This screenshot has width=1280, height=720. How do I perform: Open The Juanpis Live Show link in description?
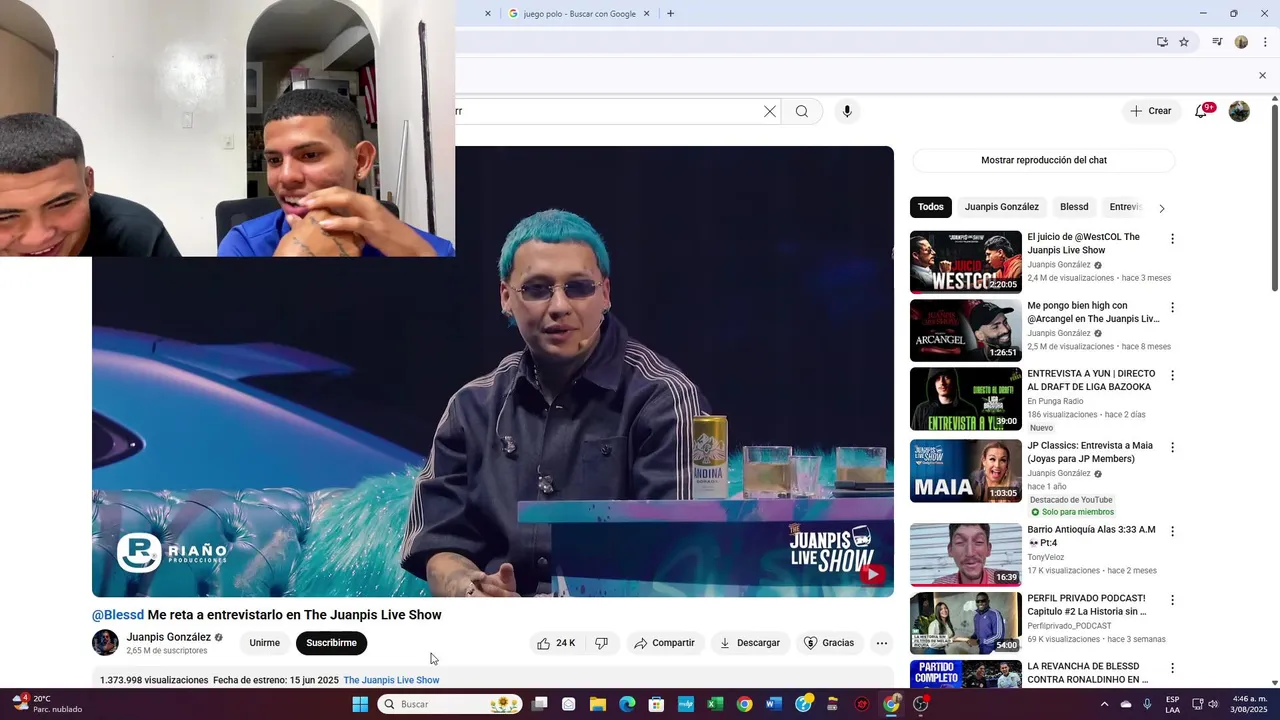point(391,680)
